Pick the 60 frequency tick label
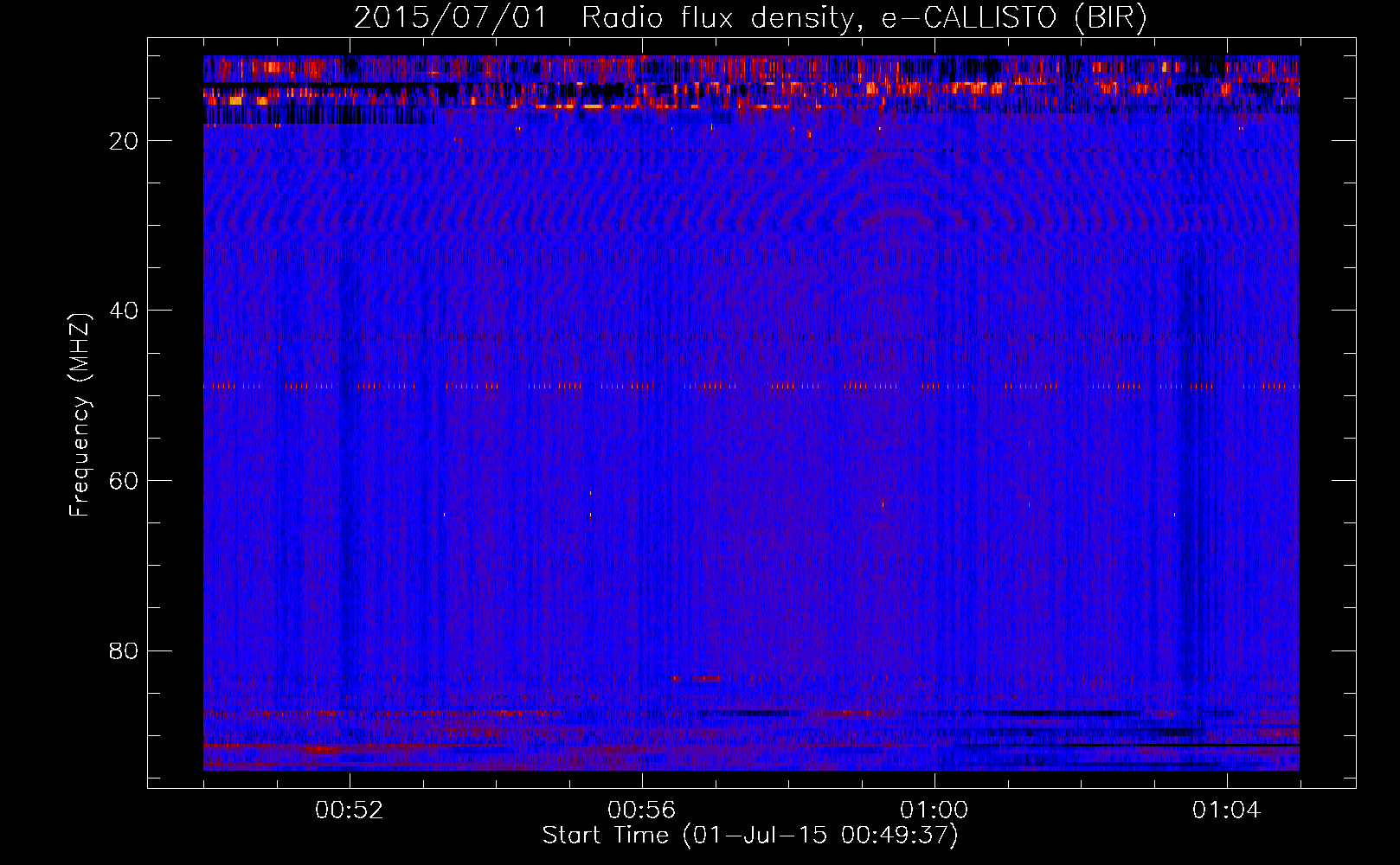The image size is (1400, 865). [124, 481]
